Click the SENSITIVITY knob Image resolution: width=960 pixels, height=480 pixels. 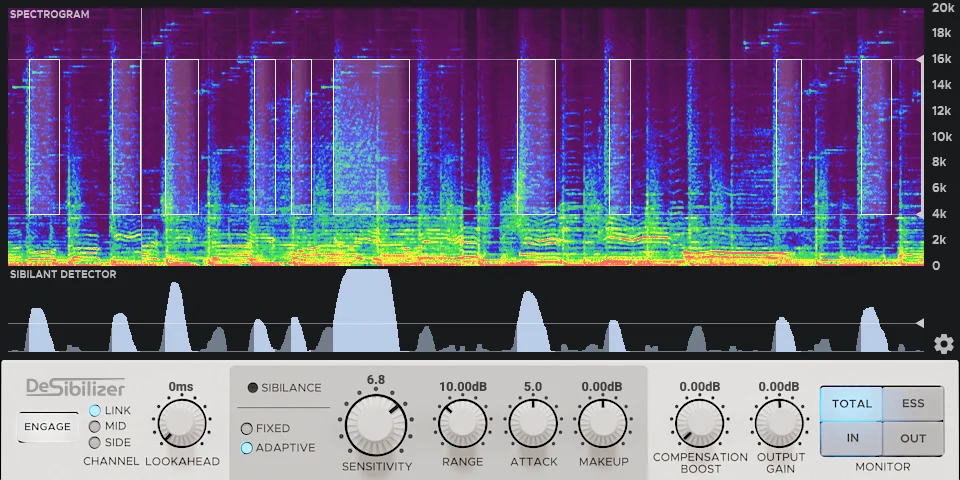click(376, 425)
